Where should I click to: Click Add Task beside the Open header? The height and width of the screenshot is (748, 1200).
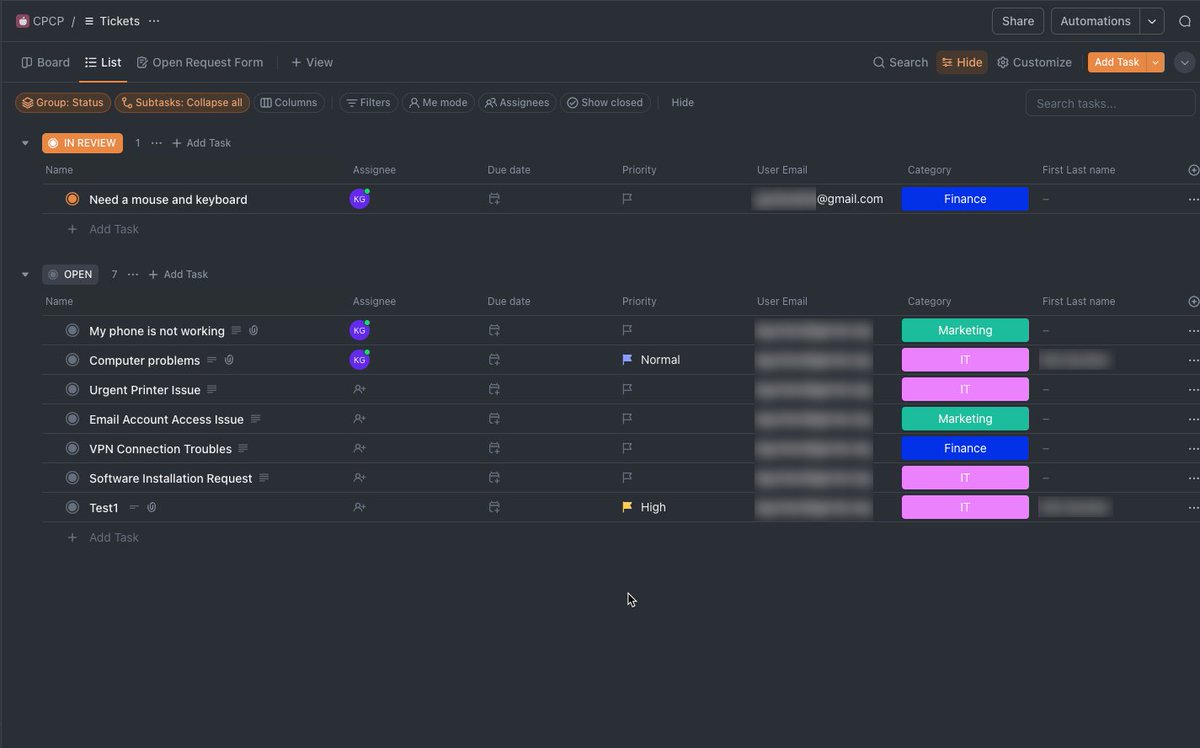(178, 274)
